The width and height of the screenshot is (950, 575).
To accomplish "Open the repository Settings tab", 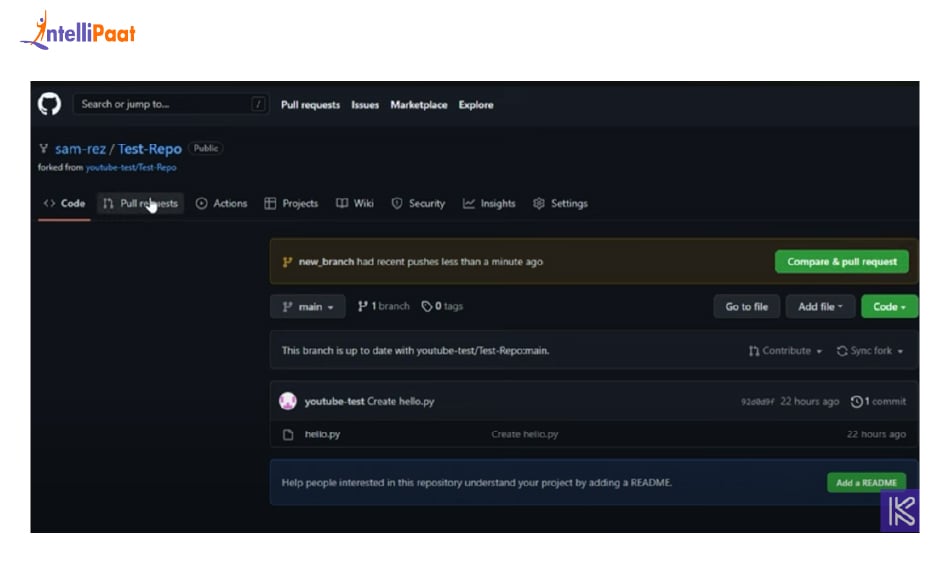I will point(560,204).
